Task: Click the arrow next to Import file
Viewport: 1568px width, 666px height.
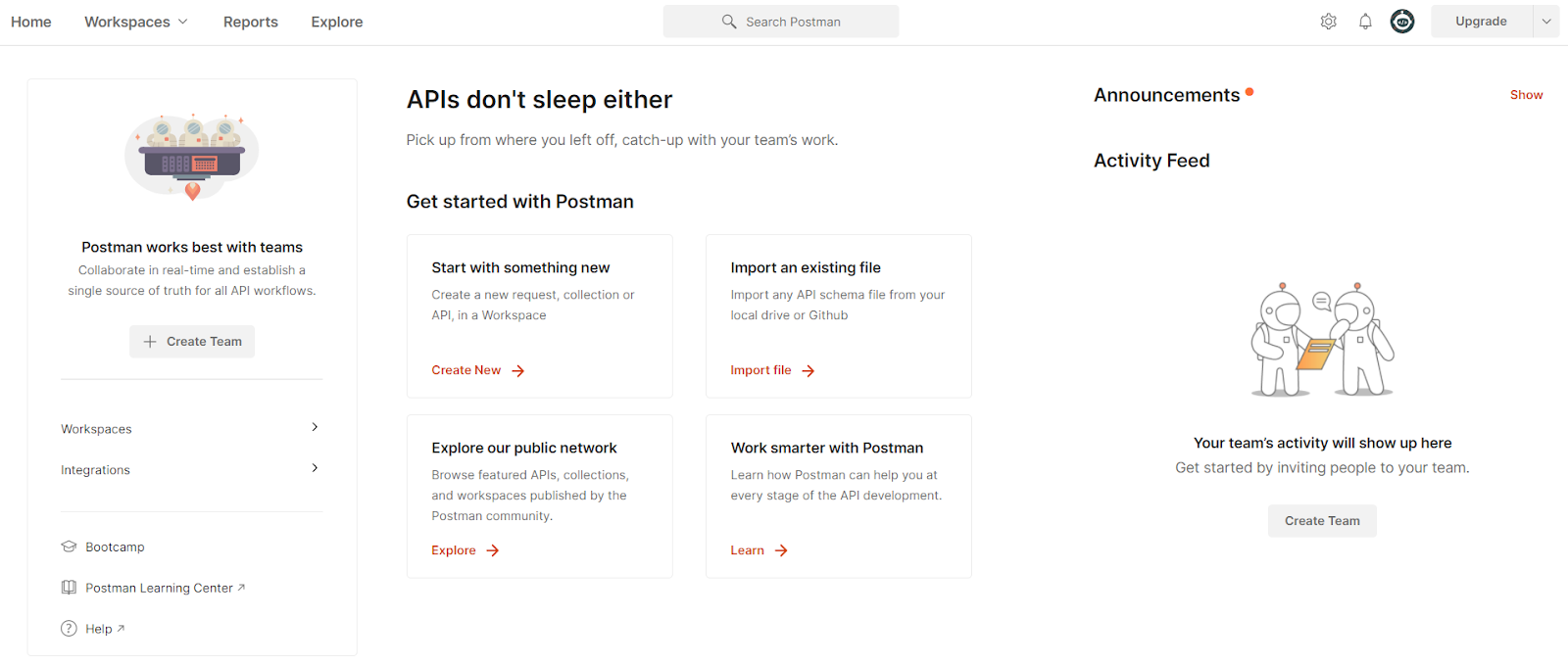Action: point(808,371)
